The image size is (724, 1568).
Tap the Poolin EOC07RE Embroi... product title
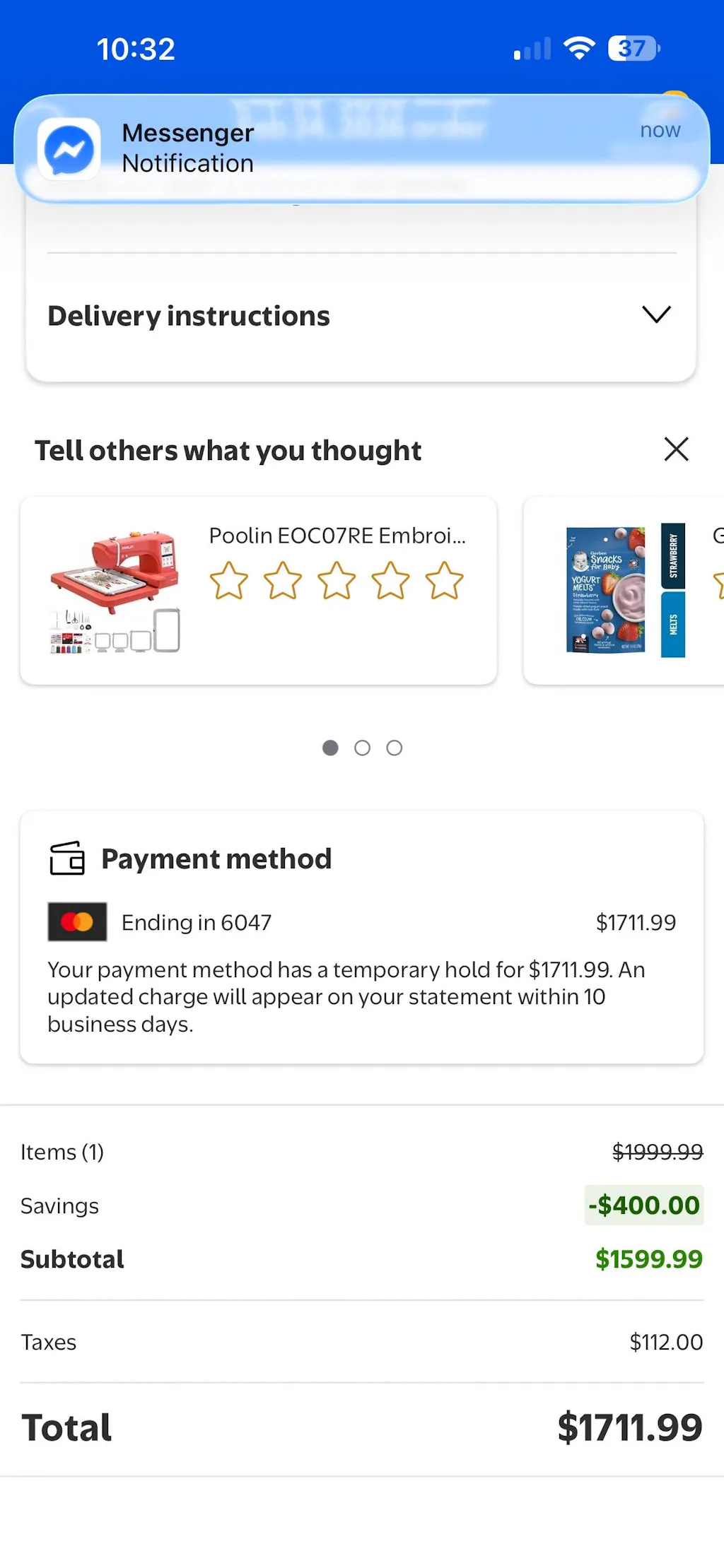pos(337,536)
